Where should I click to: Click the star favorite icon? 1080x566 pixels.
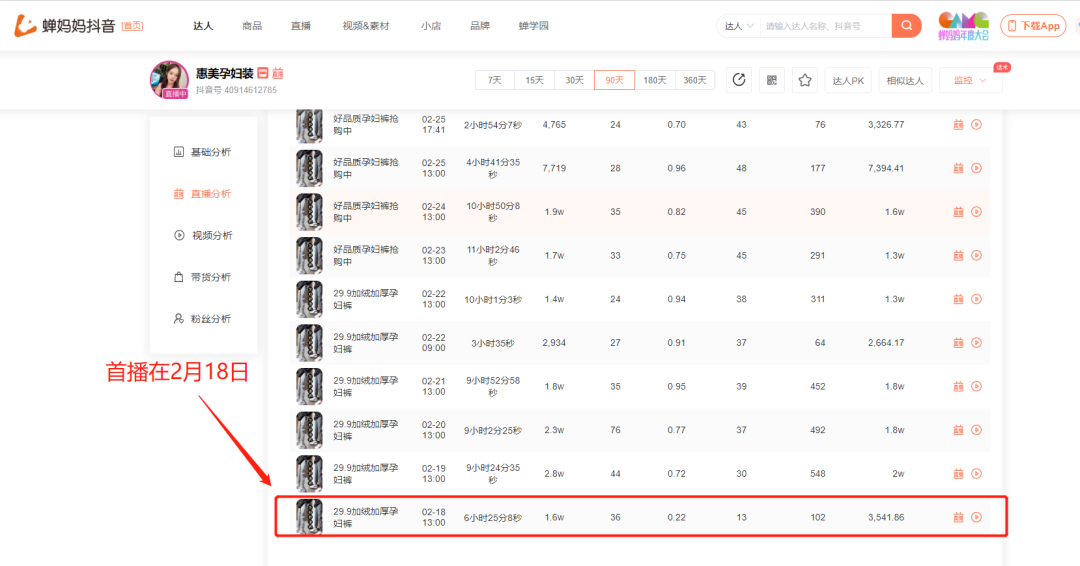pos(804,80)
